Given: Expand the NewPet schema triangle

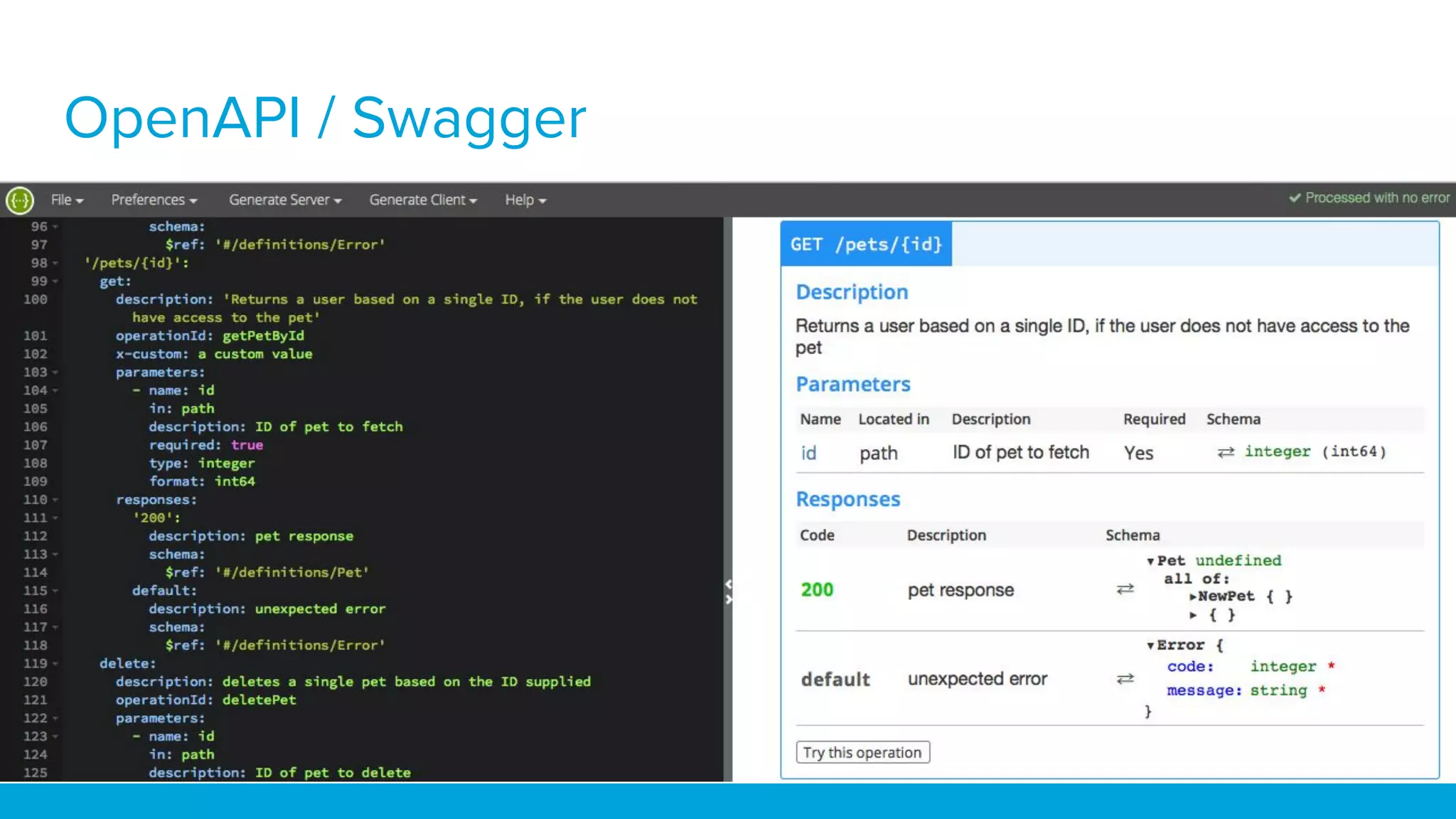Looking at the screenshot, I should tap(1193, 596).
